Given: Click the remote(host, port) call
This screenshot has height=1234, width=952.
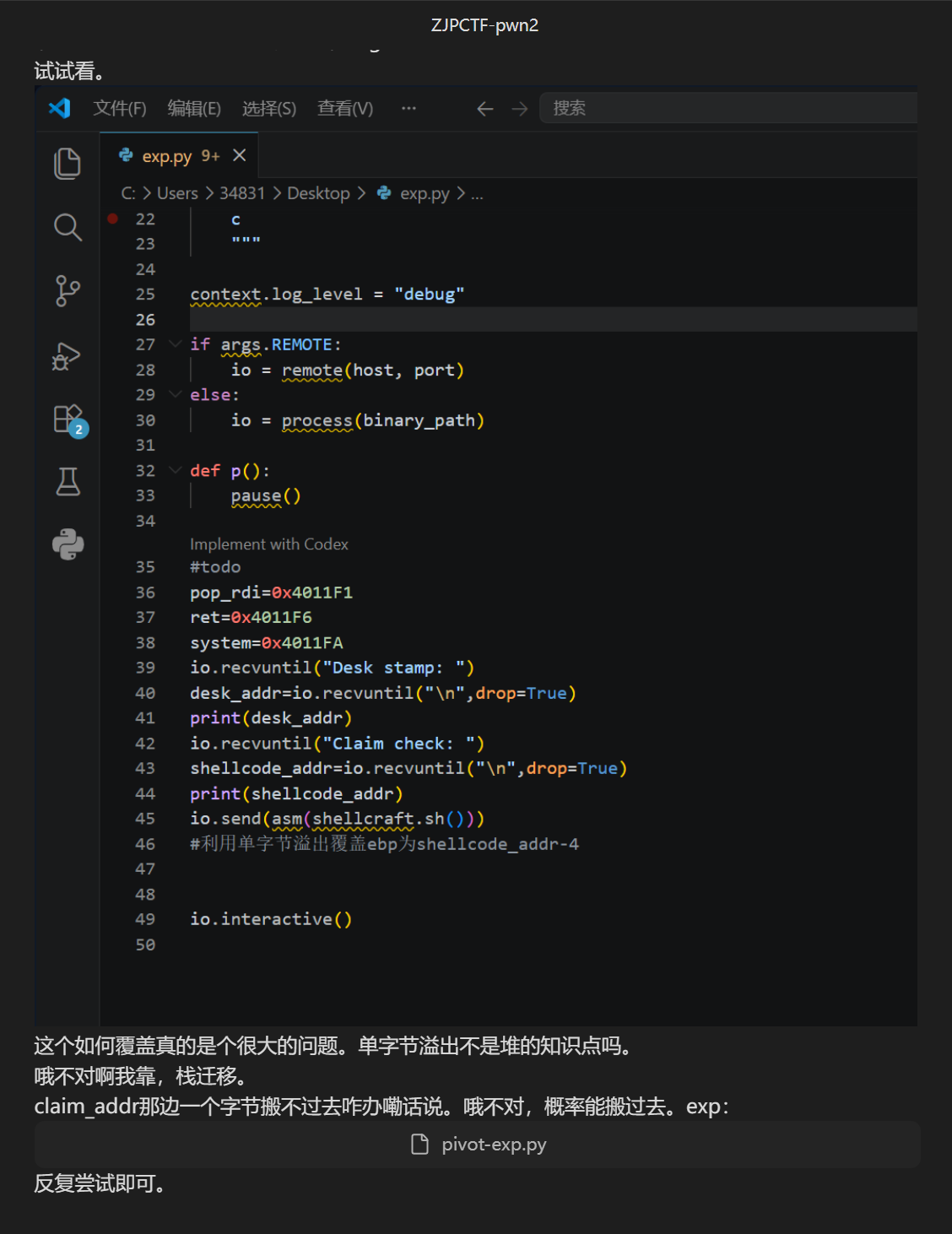Looking at the screenshot, I should pyautogui.click(x=373, y=370).
